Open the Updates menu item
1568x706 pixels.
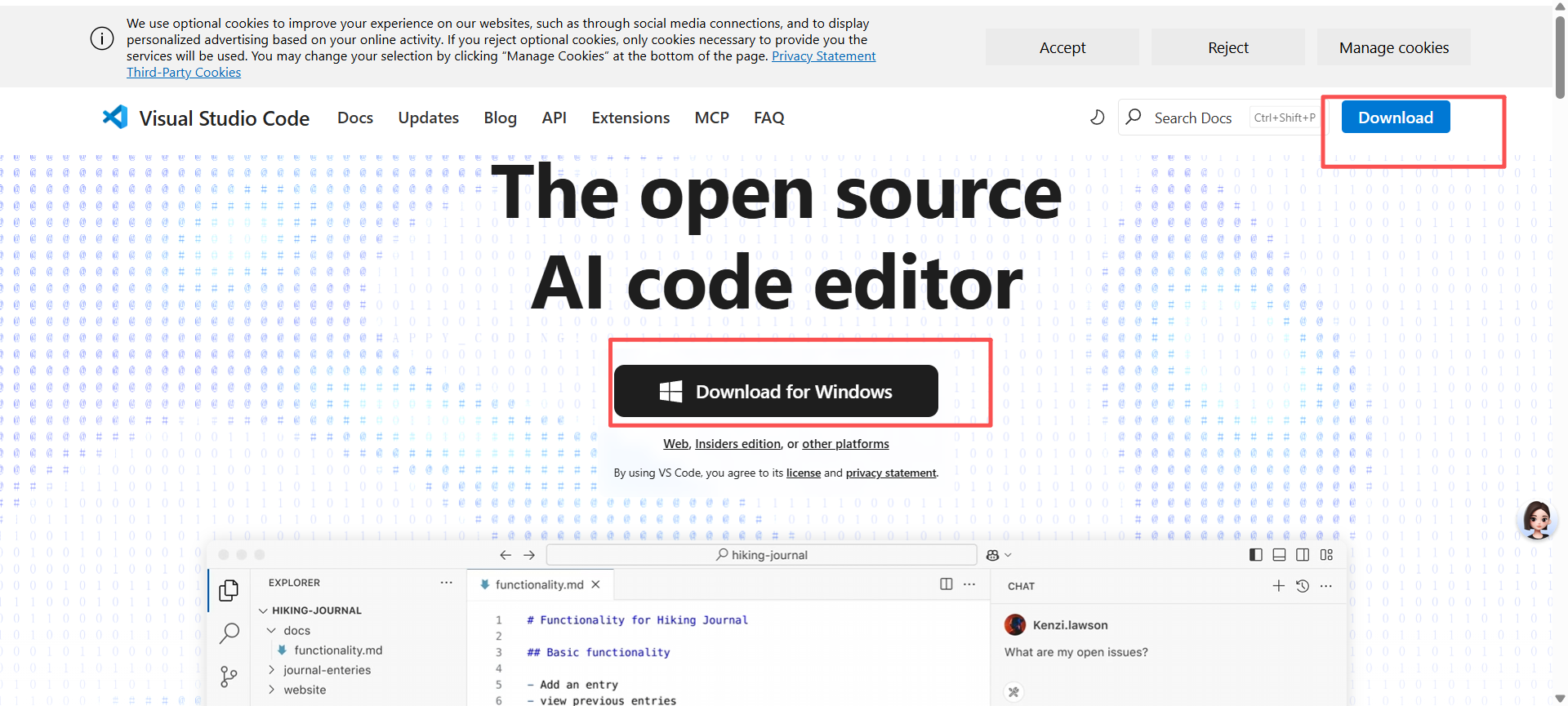[429, 118]
